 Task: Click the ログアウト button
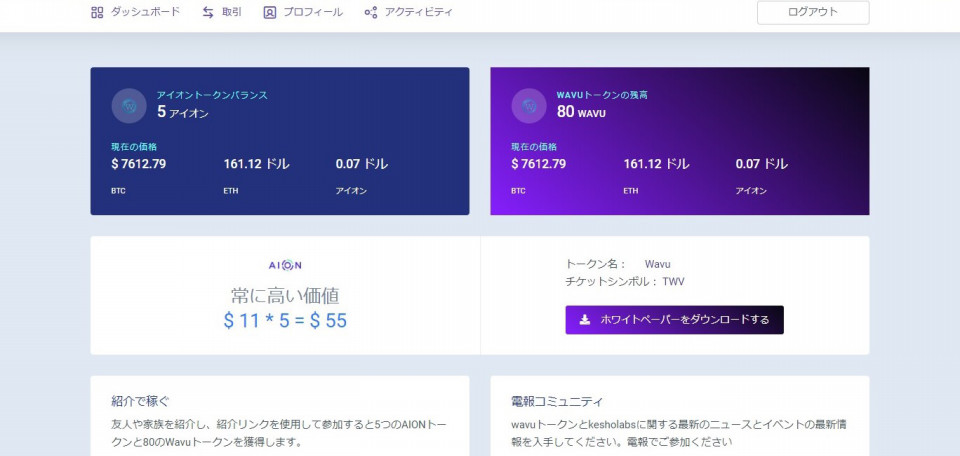[x=813, y=12]
